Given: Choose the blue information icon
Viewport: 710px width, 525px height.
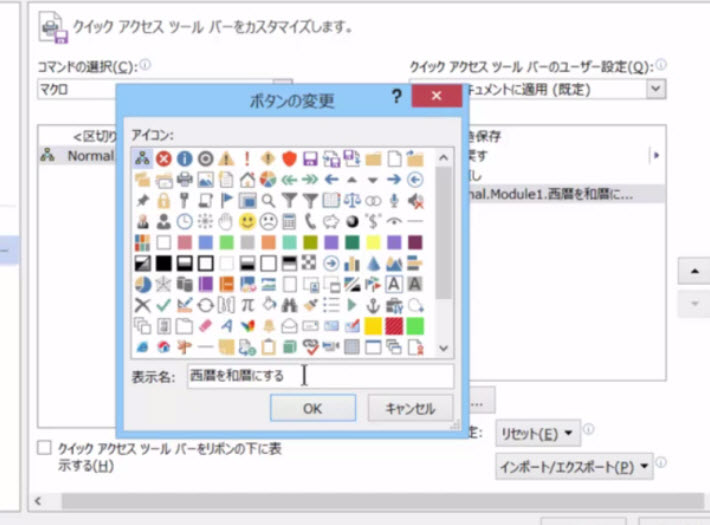Looking at the screenshot, I should pyautogui.click(x=184, y=158).
